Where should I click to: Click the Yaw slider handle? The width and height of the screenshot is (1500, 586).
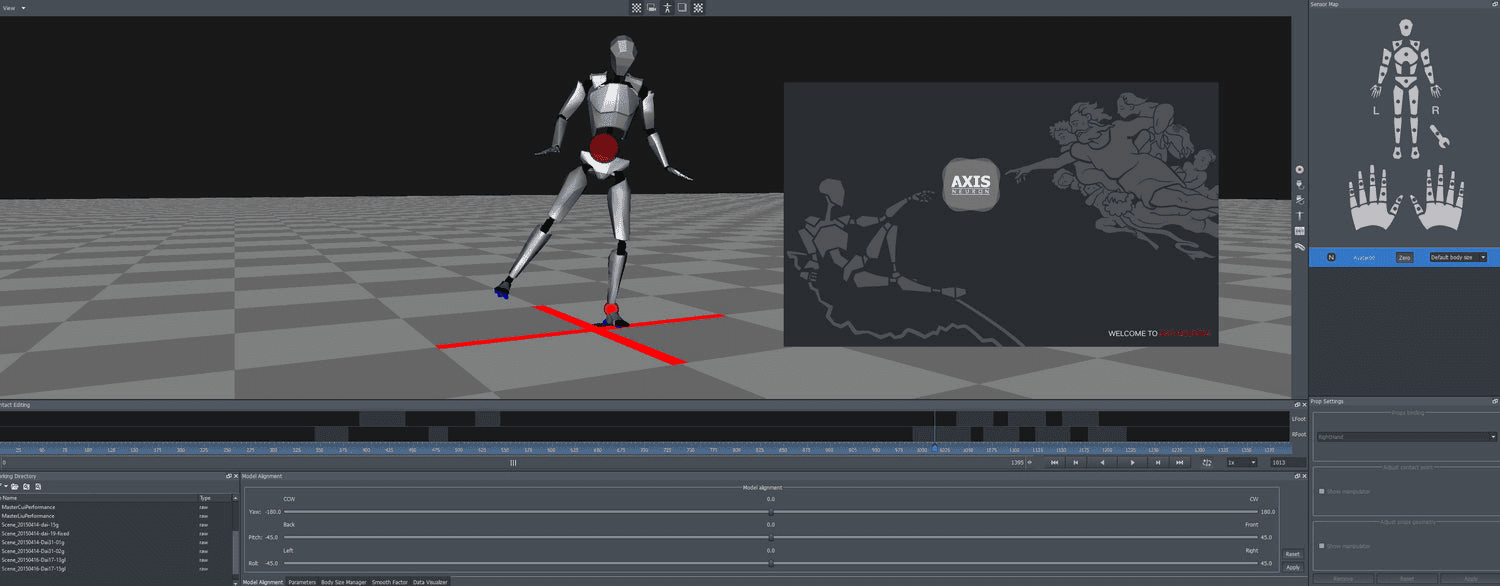coord(770,511)
